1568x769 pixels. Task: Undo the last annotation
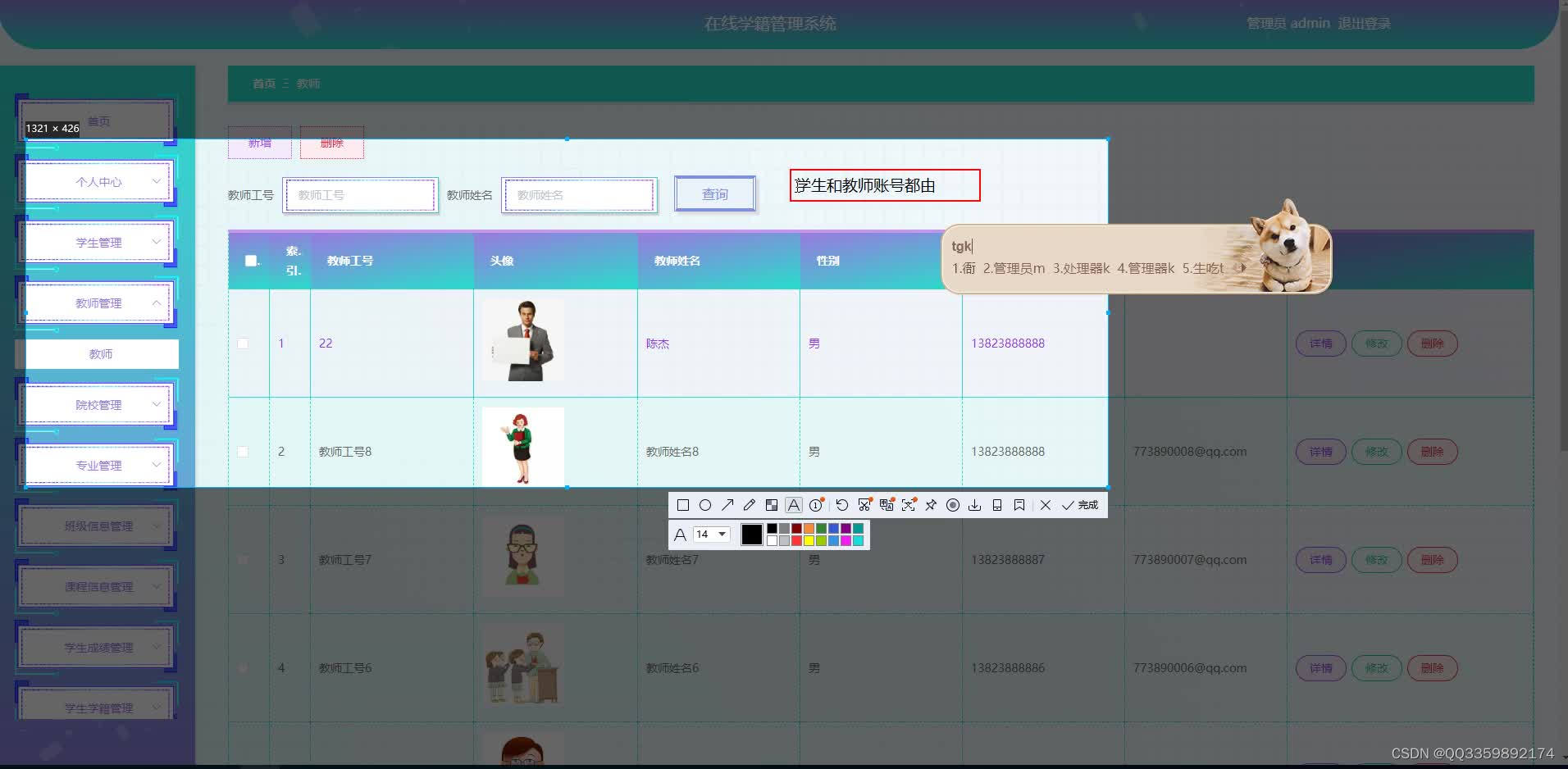point(842,505)
